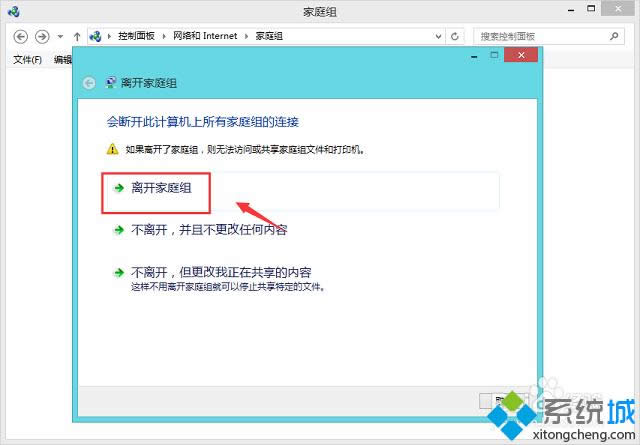This screenshot has height=445, width=640.
Task: Click the Refresh icon beside address bar
Action: (455, 36)
